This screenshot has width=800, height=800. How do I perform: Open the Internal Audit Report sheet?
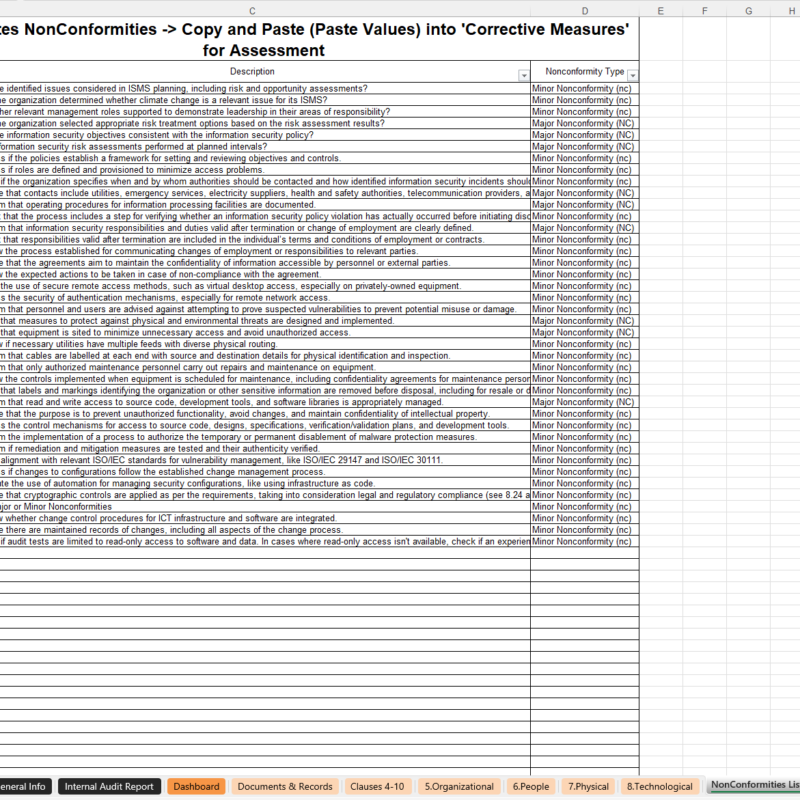pos(109,787)
